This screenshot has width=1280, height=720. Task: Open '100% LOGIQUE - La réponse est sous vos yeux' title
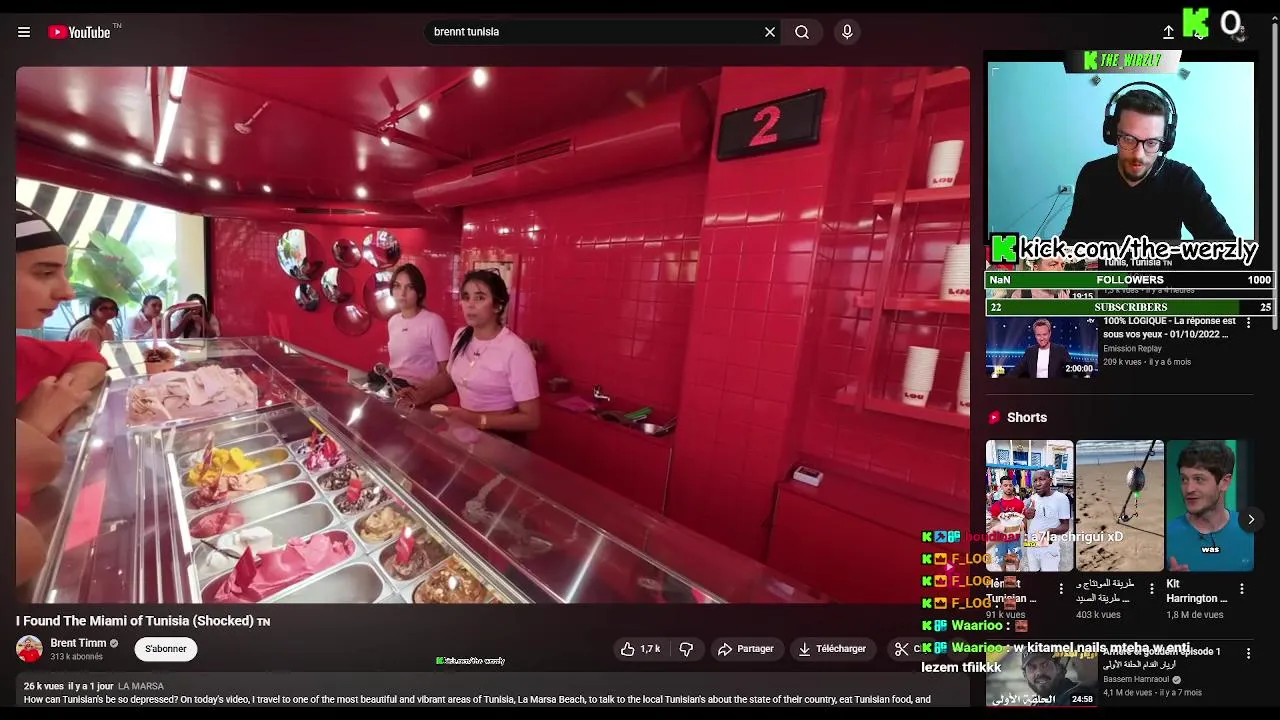tap(1169, 328)
